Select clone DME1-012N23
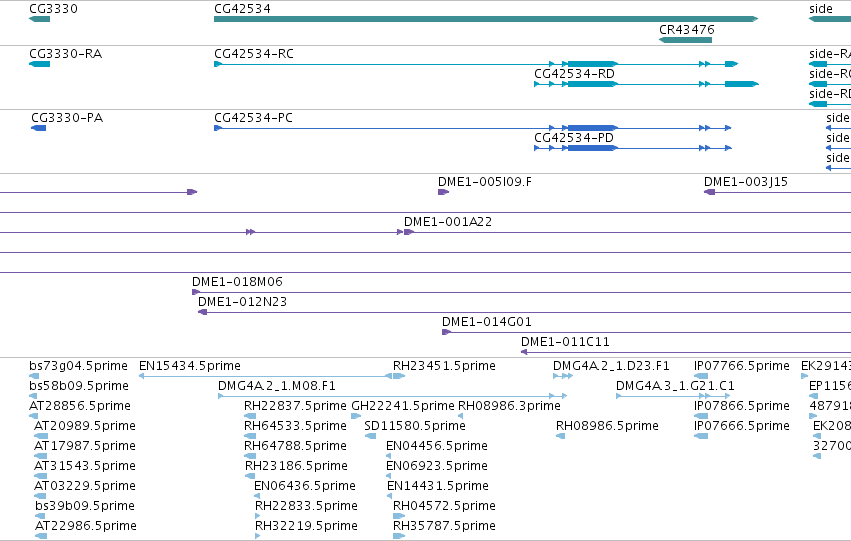The width and height of the screenshot is (851, 541). click(524, 313)
